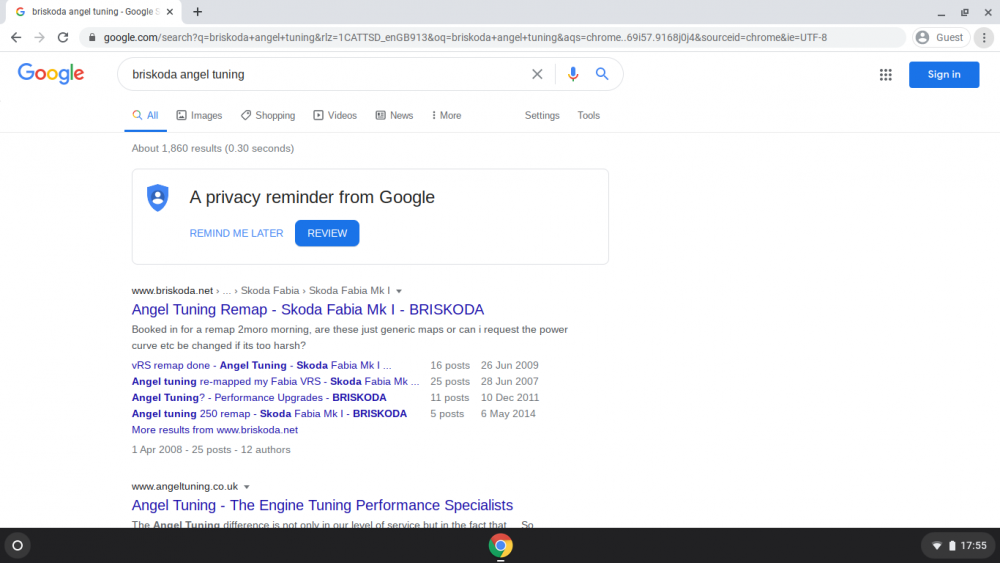The image size is (1000, 563).
Task: Click the Wi-Fi status icon
Action: point(936,546)
